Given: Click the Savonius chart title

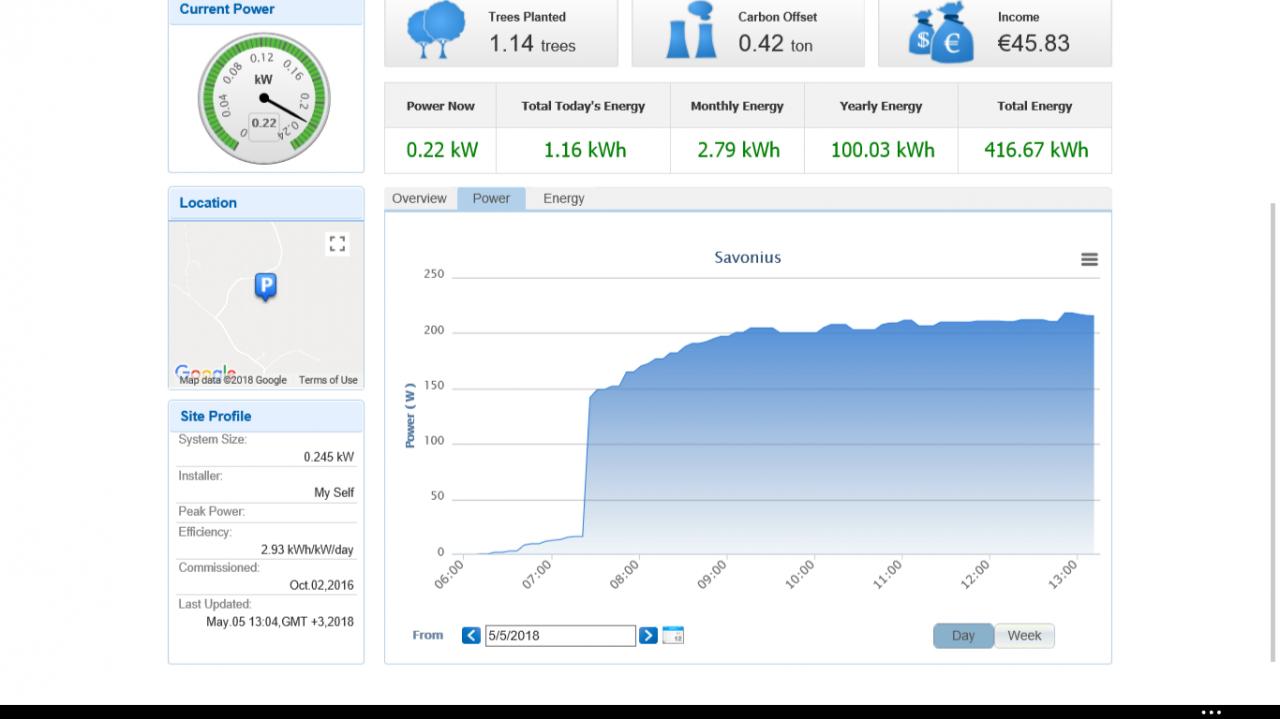Looking at the screenshot, I should click(x=748, y=257).
